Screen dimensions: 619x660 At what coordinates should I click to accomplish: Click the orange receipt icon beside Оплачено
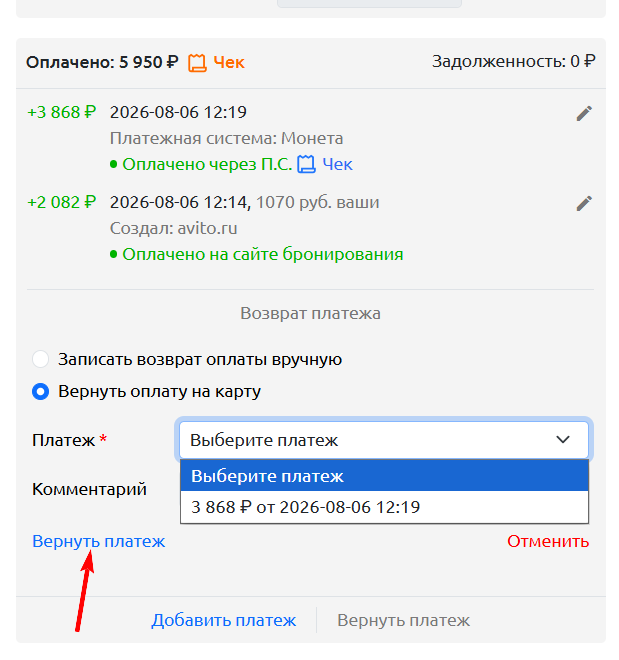197,63
